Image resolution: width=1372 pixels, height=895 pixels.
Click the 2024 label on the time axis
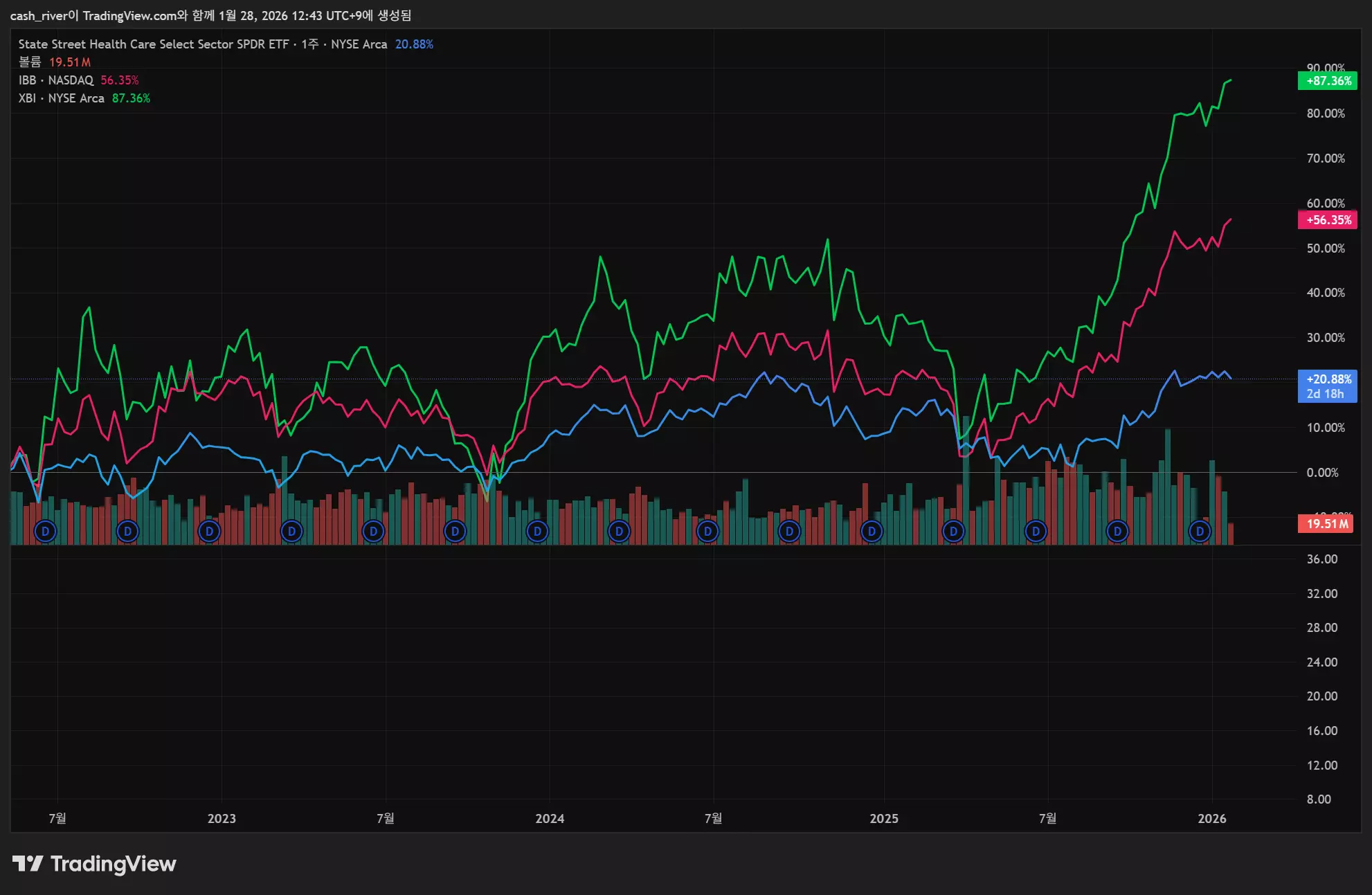tap(550, 819)
